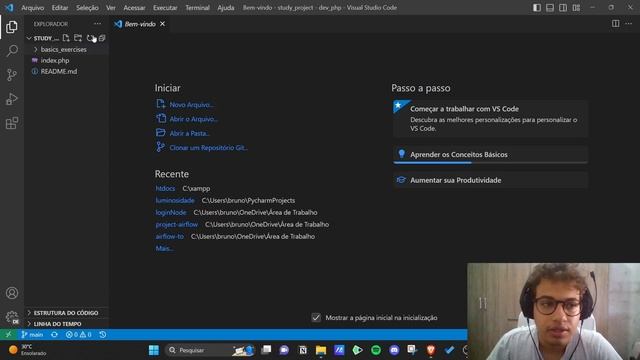Open Source Control view
640x360 pixels.
[12, 75]
